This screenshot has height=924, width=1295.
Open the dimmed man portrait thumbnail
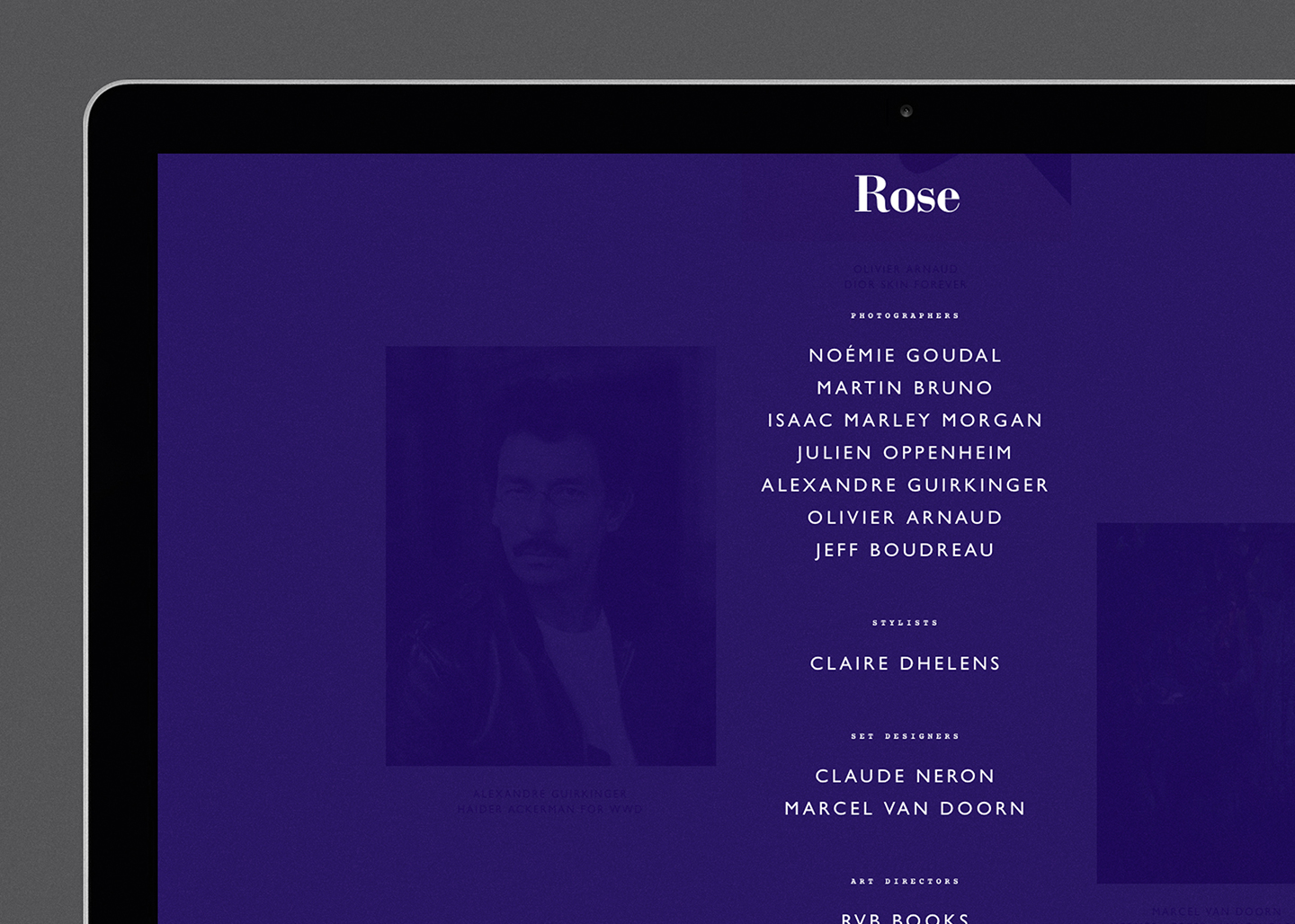click(x=550, y=556)
